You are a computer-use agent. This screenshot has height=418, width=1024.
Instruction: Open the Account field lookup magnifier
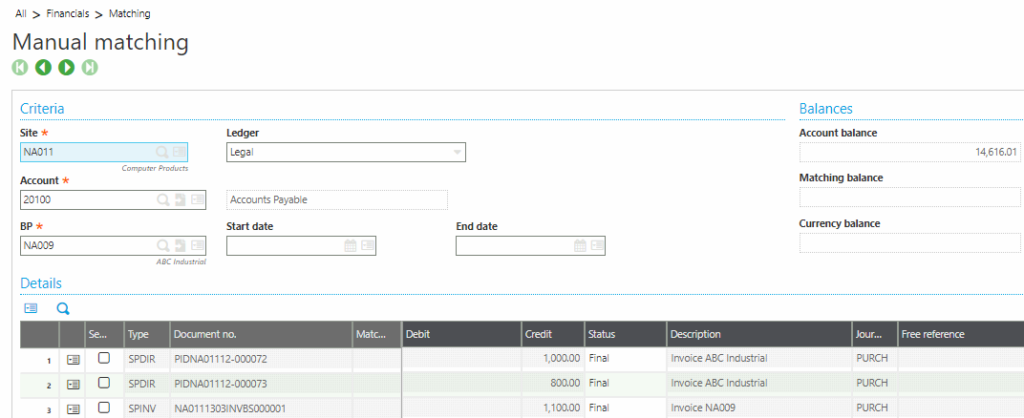pos(162,200)
